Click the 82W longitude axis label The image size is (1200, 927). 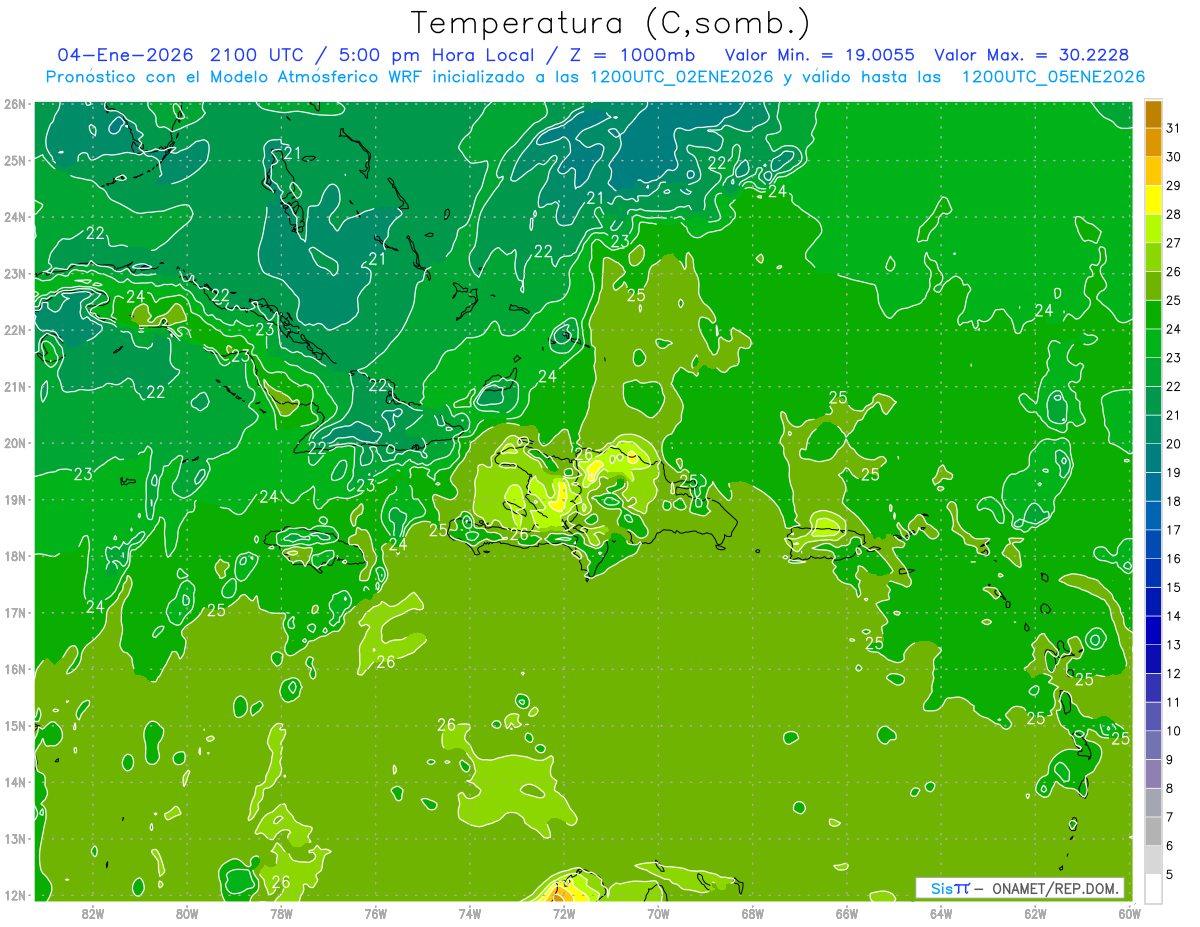click(92, 913)
